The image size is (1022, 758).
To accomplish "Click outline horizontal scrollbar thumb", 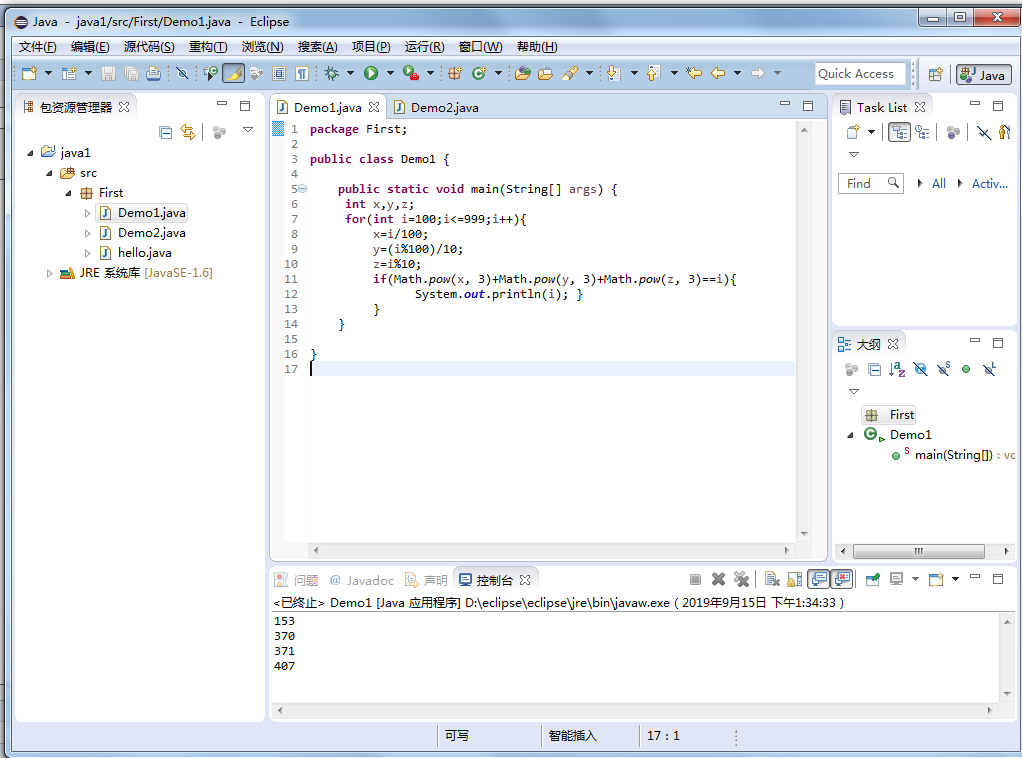I will point(918,551).
